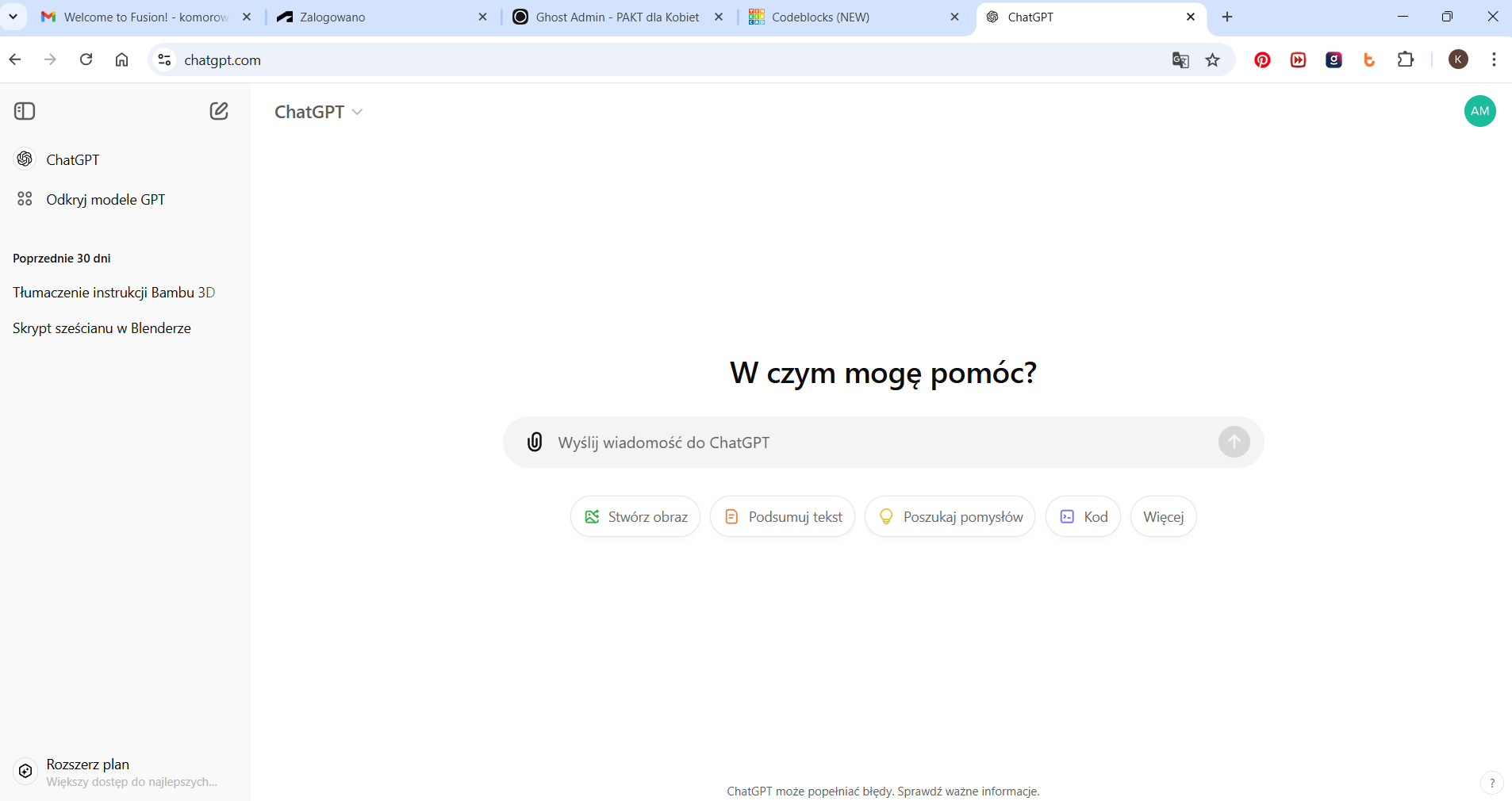
Task: Expand the ChatGPT model selector dropdown
Action: (x=318, y=112)
